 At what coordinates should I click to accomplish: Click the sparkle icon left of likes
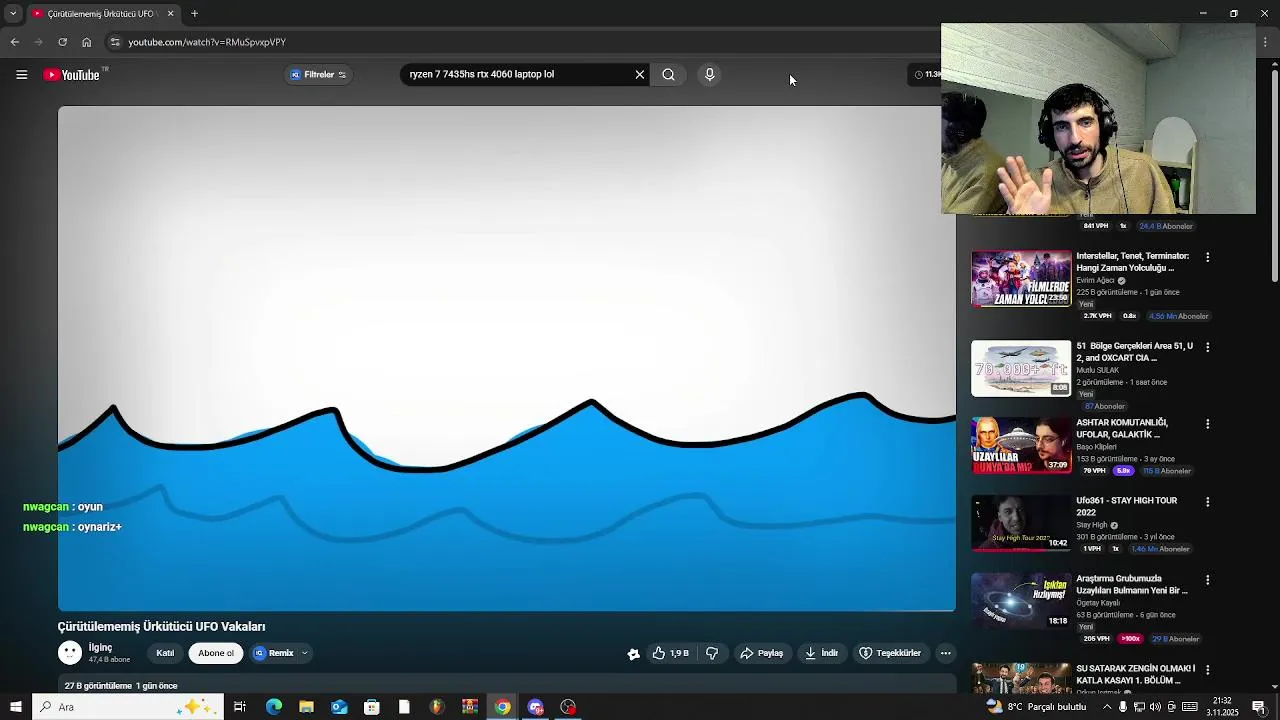coord(633,653)
